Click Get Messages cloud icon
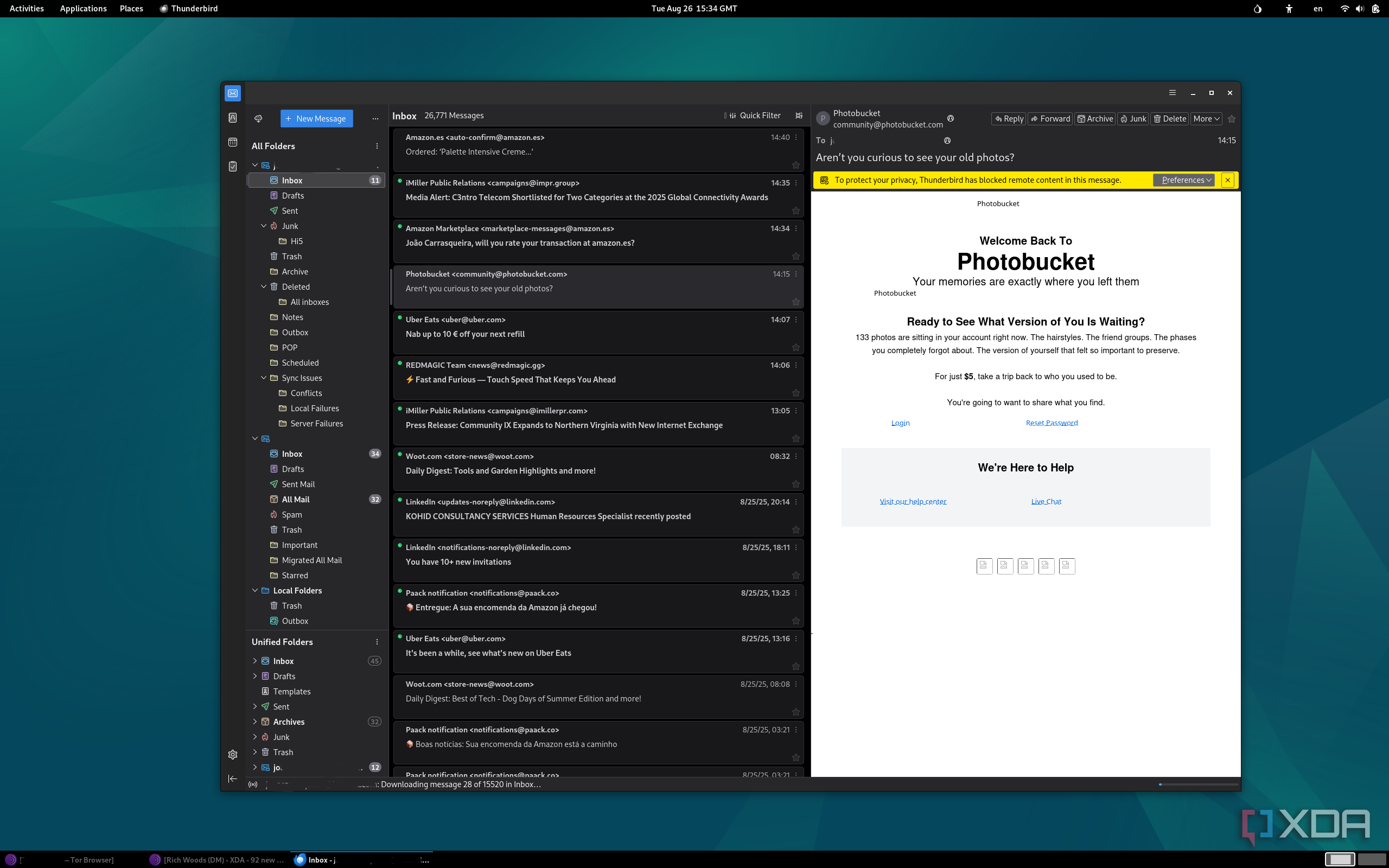This screenshot has height=868, width=1389. [x=258, y=118]
